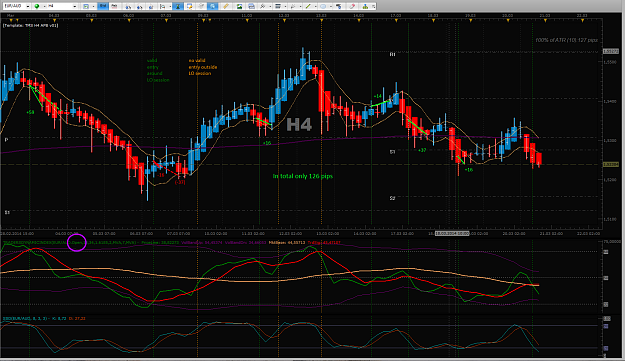The height and width of the screenshot is (361, 625).
Task: Expand the horizontal lines dropdown arrow
Action: pos(285,6)
